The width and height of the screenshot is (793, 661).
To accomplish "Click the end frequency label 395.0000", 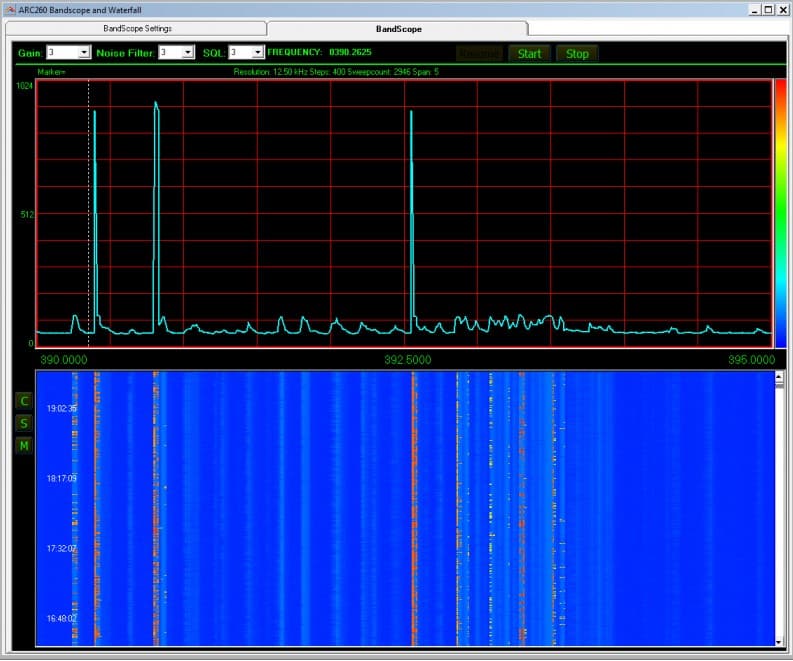I will [752, 360].
